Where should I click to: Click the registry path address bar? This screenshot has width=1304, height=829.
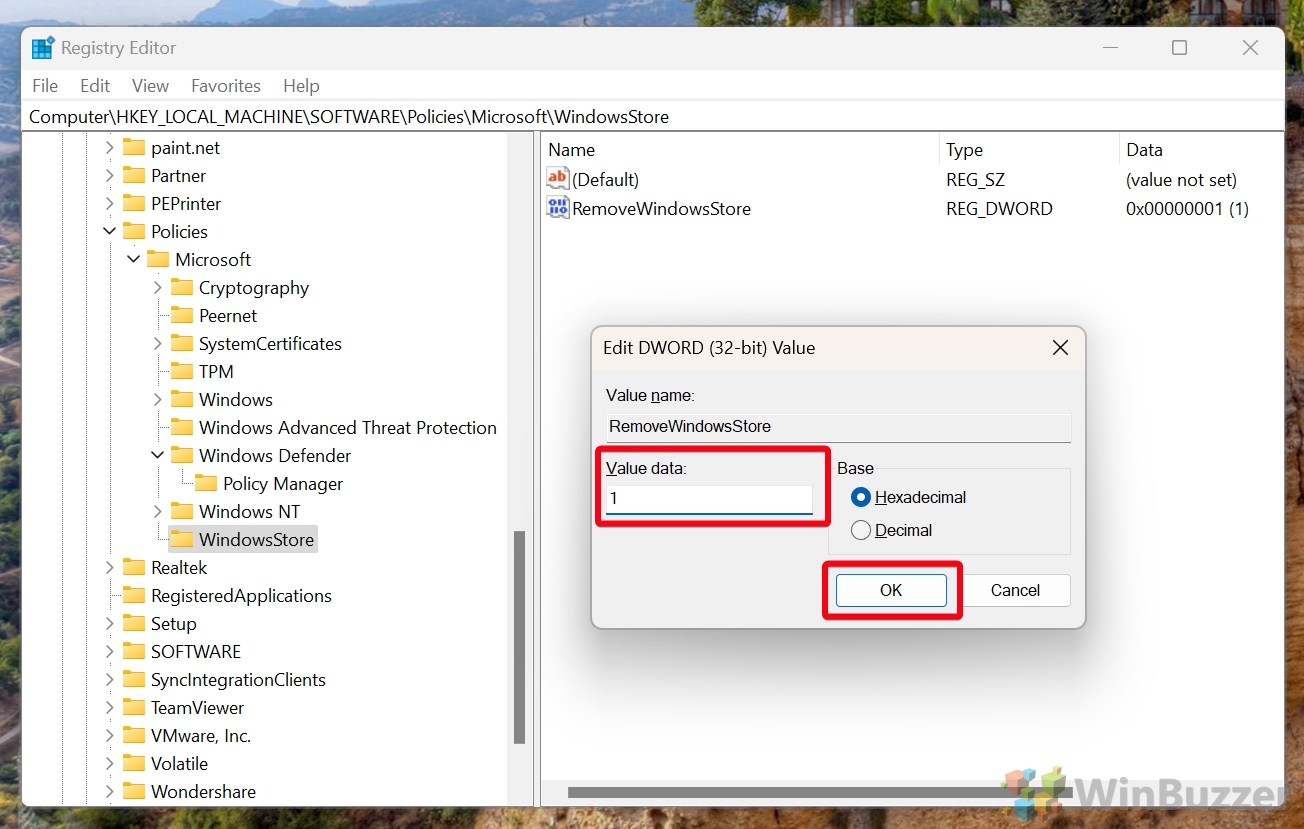[x=652, y=117]
